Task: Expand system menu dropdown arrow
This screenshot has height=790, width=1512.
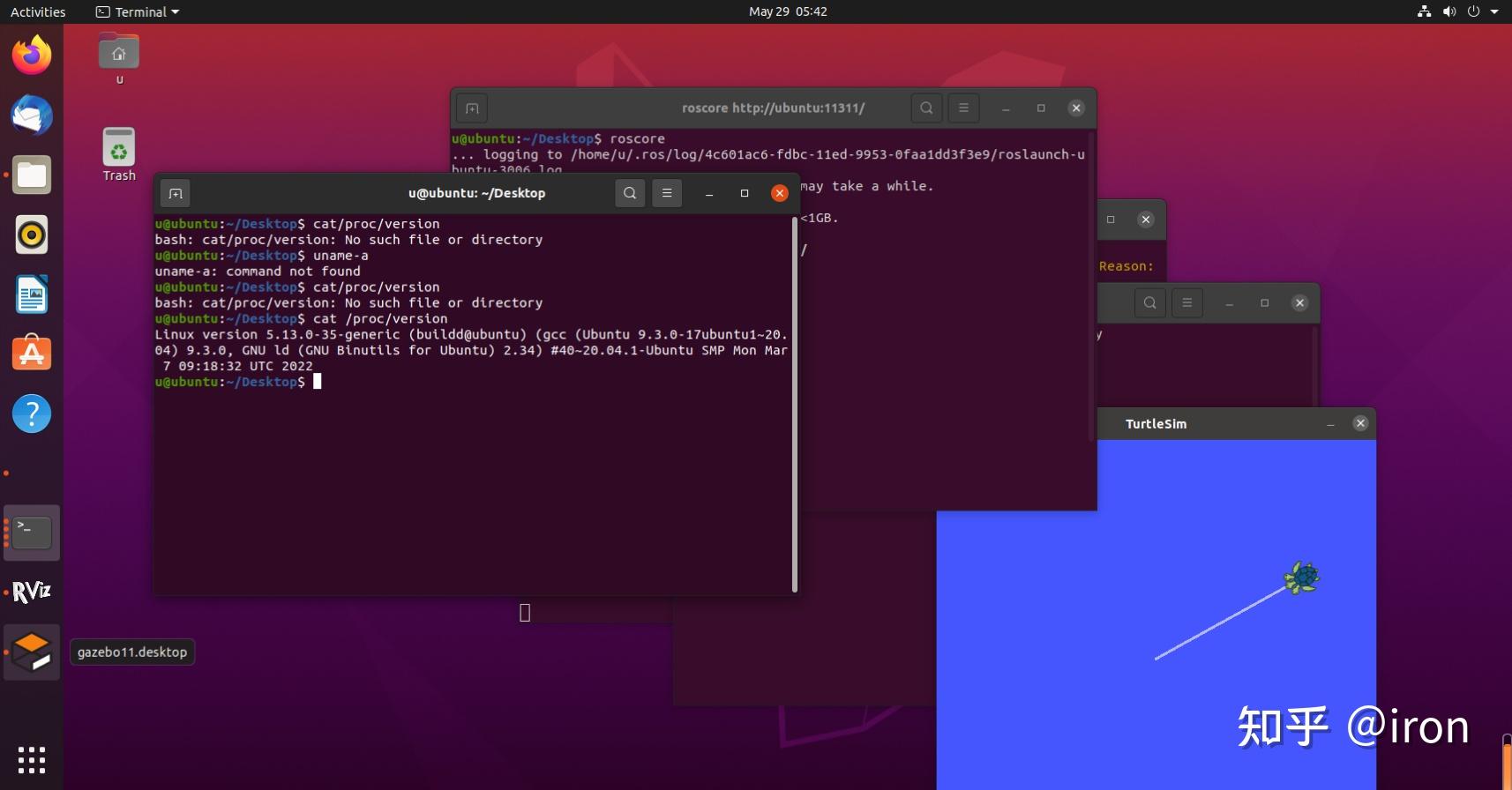Action: click(x=1494, y=11)
